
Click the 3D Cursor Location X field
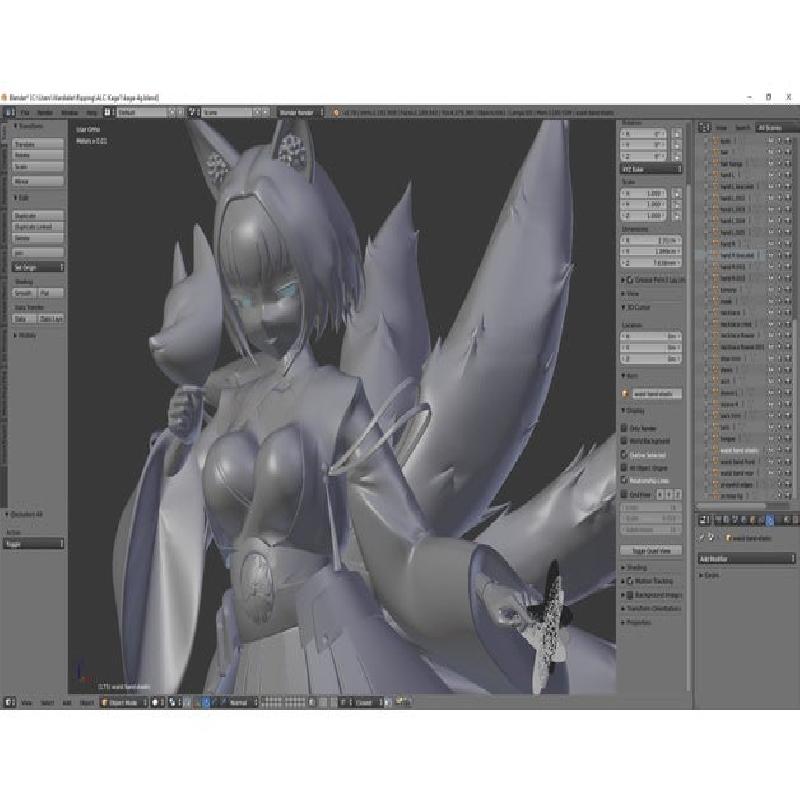(x=651, y=337)
